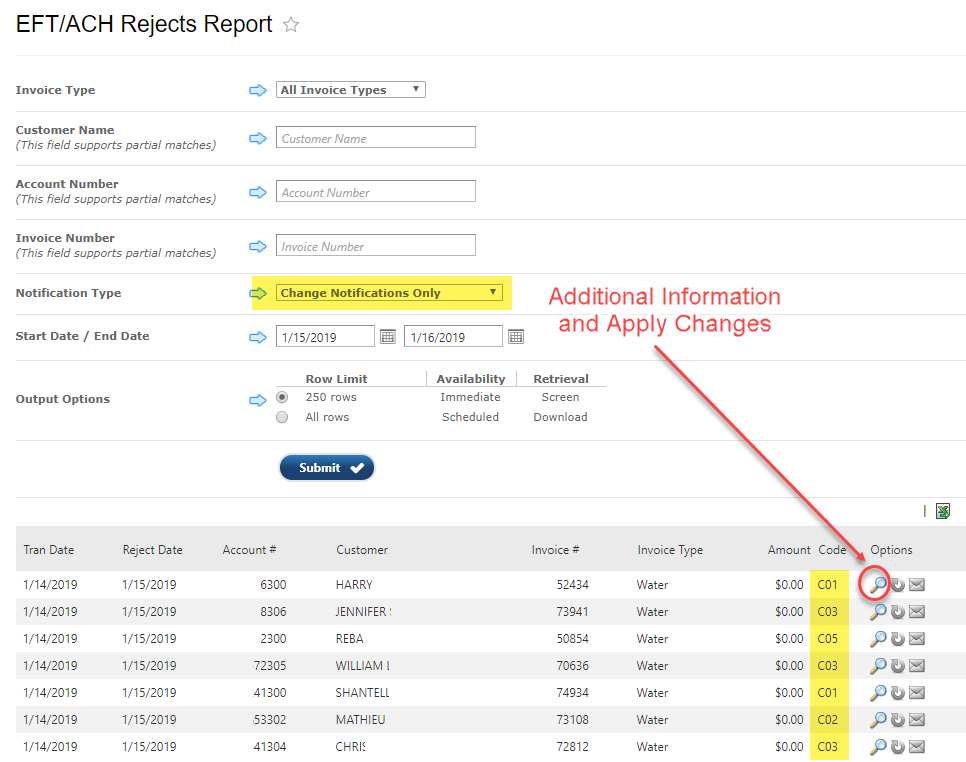Select the All rows radio option
This screenshot has width=966, height=762.
282,417
